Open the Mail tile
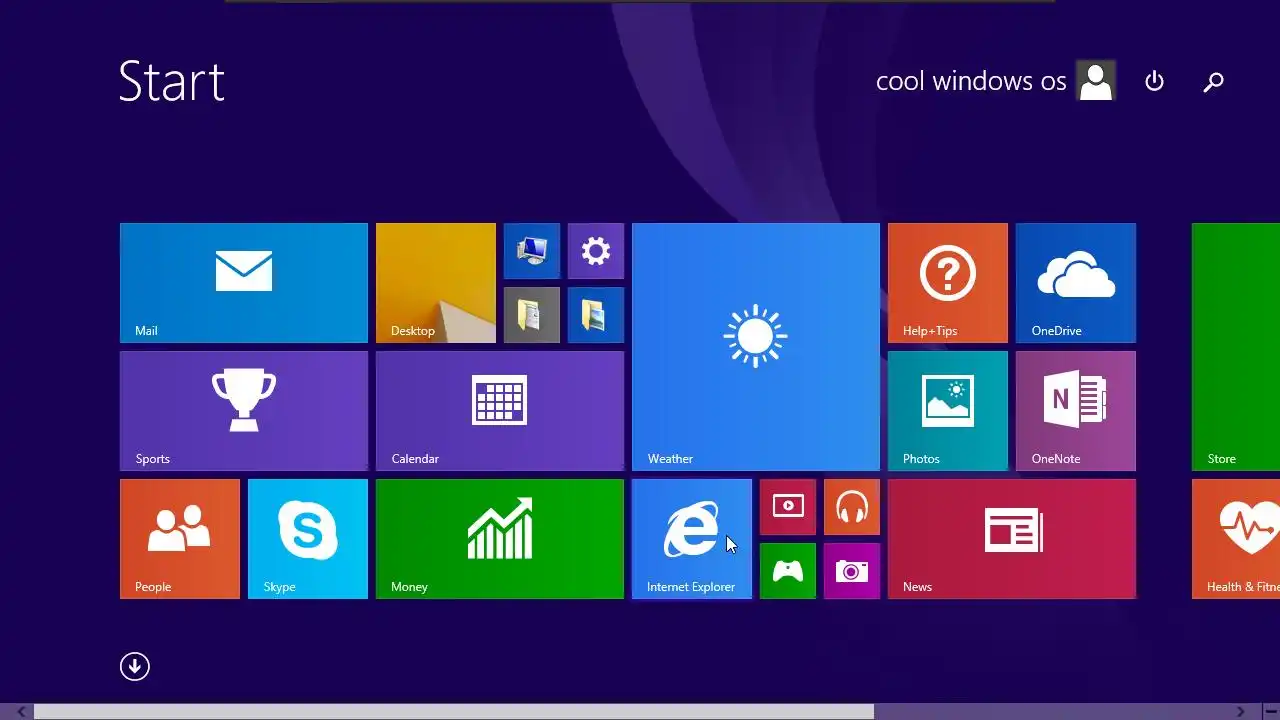Image resolution: width=1280 pixels, height=720 pixels. click(244, 283)
